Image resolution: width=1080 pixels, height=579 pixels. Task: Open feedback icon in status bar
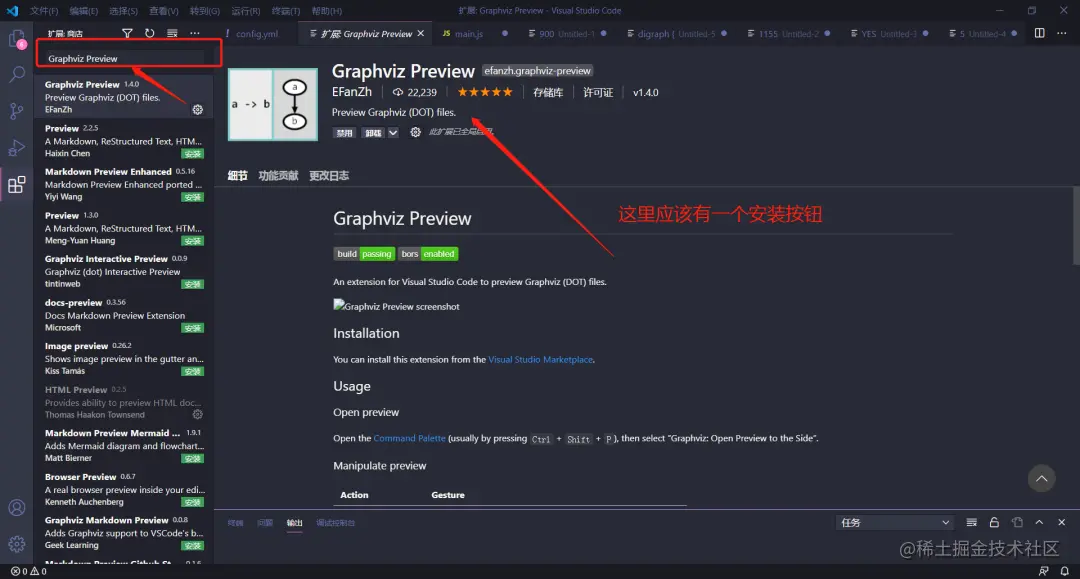click(x=1044, y=571)
